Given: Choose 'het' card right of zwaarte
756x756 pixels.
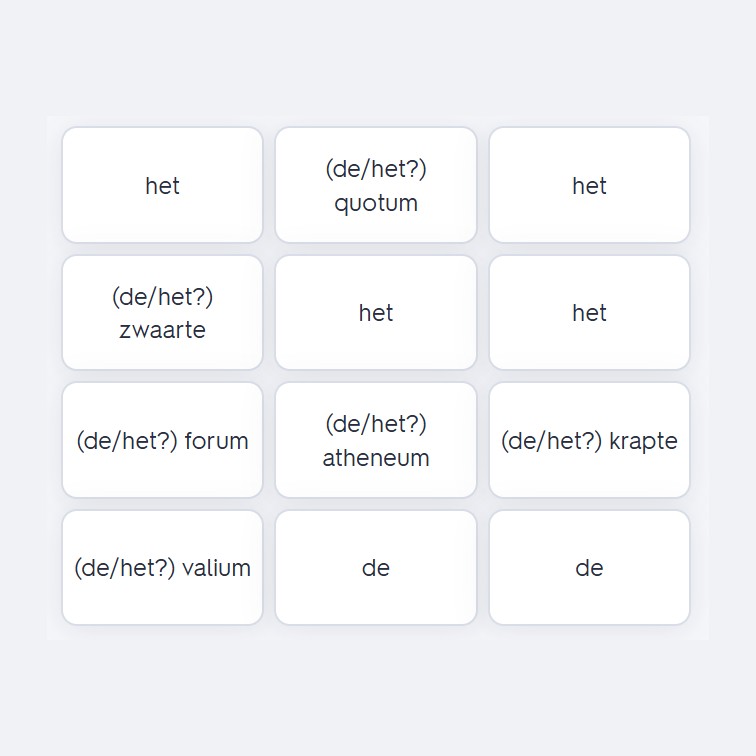Looking at the screenshot, I should coord(376,312).
